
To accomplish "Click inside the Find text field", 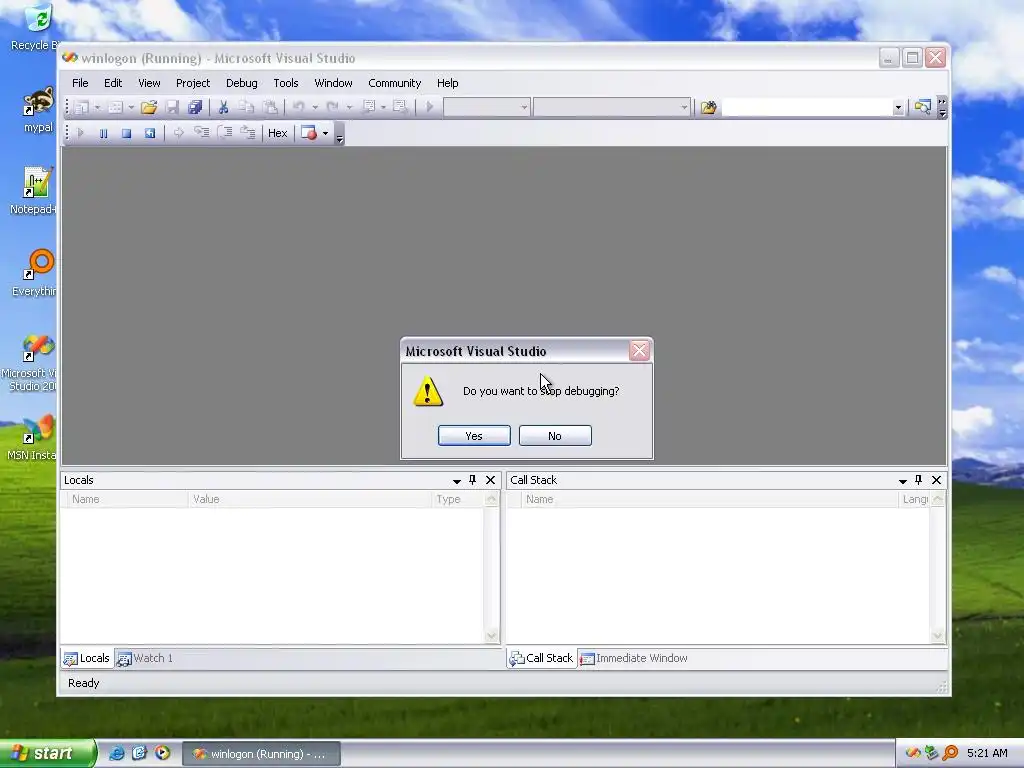I will [807, 108].
